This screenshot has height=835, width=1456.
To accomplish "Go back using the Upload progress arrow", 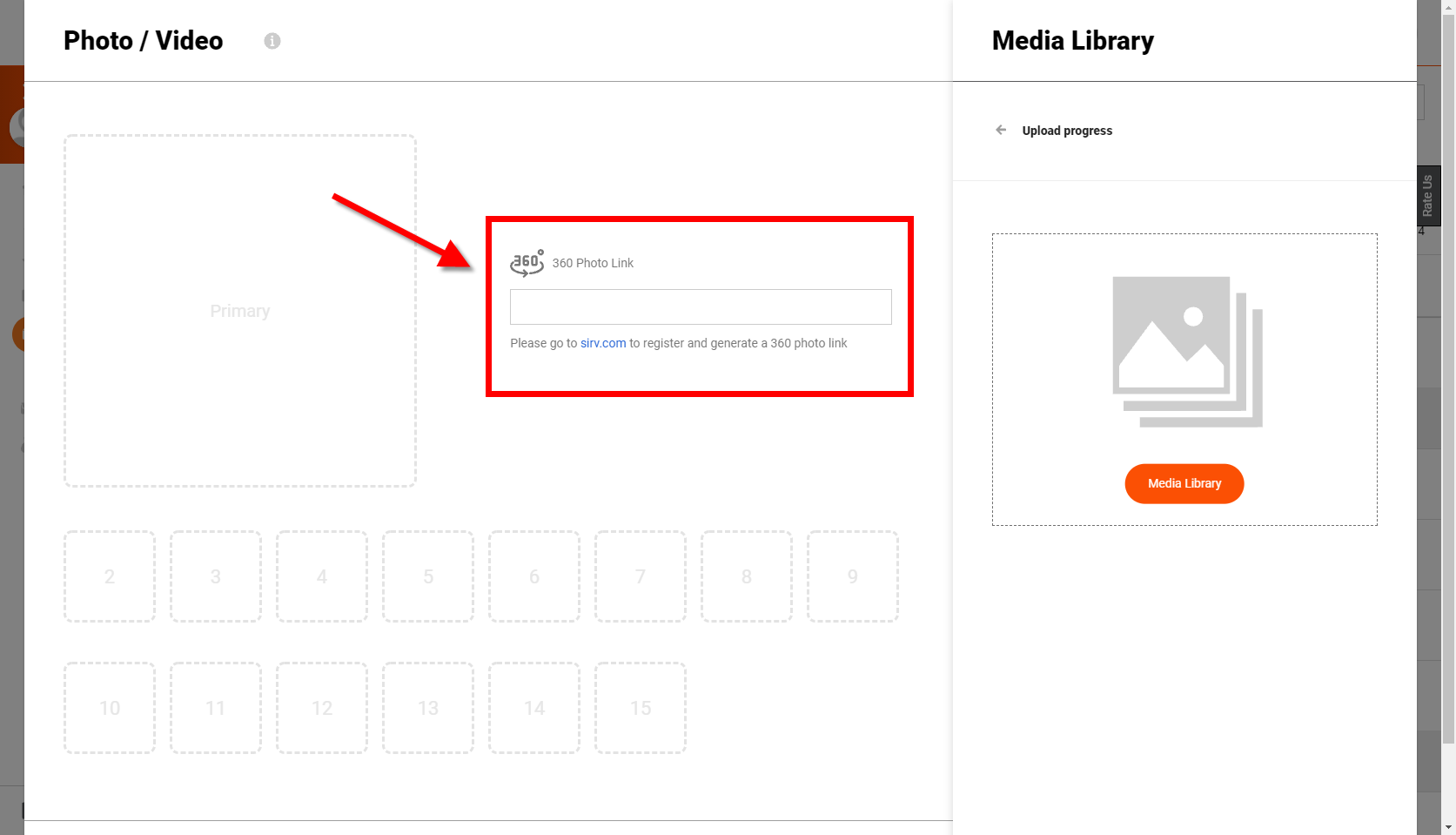I will point(1001,130).
